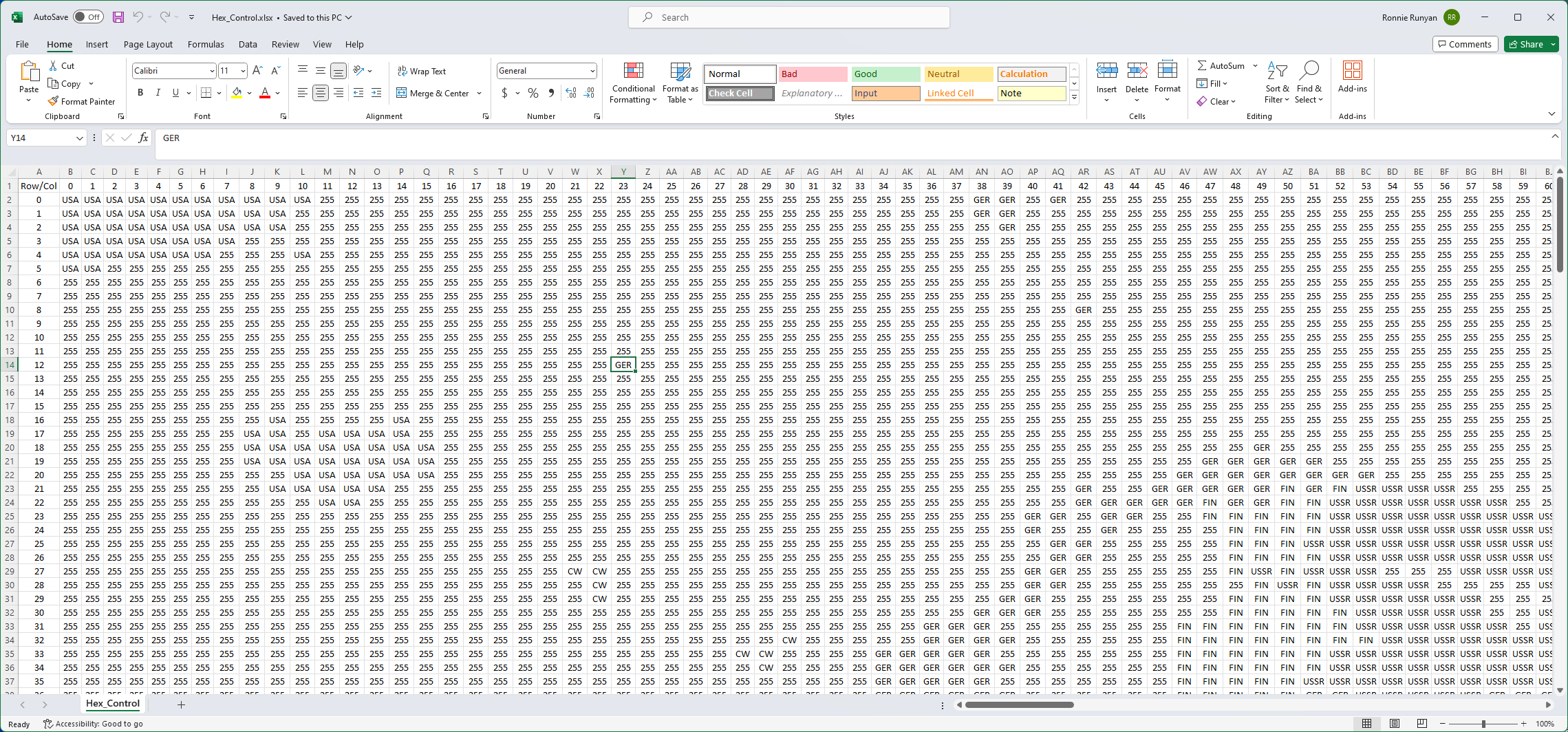Apply Comma Style formatting

(551, 93)
